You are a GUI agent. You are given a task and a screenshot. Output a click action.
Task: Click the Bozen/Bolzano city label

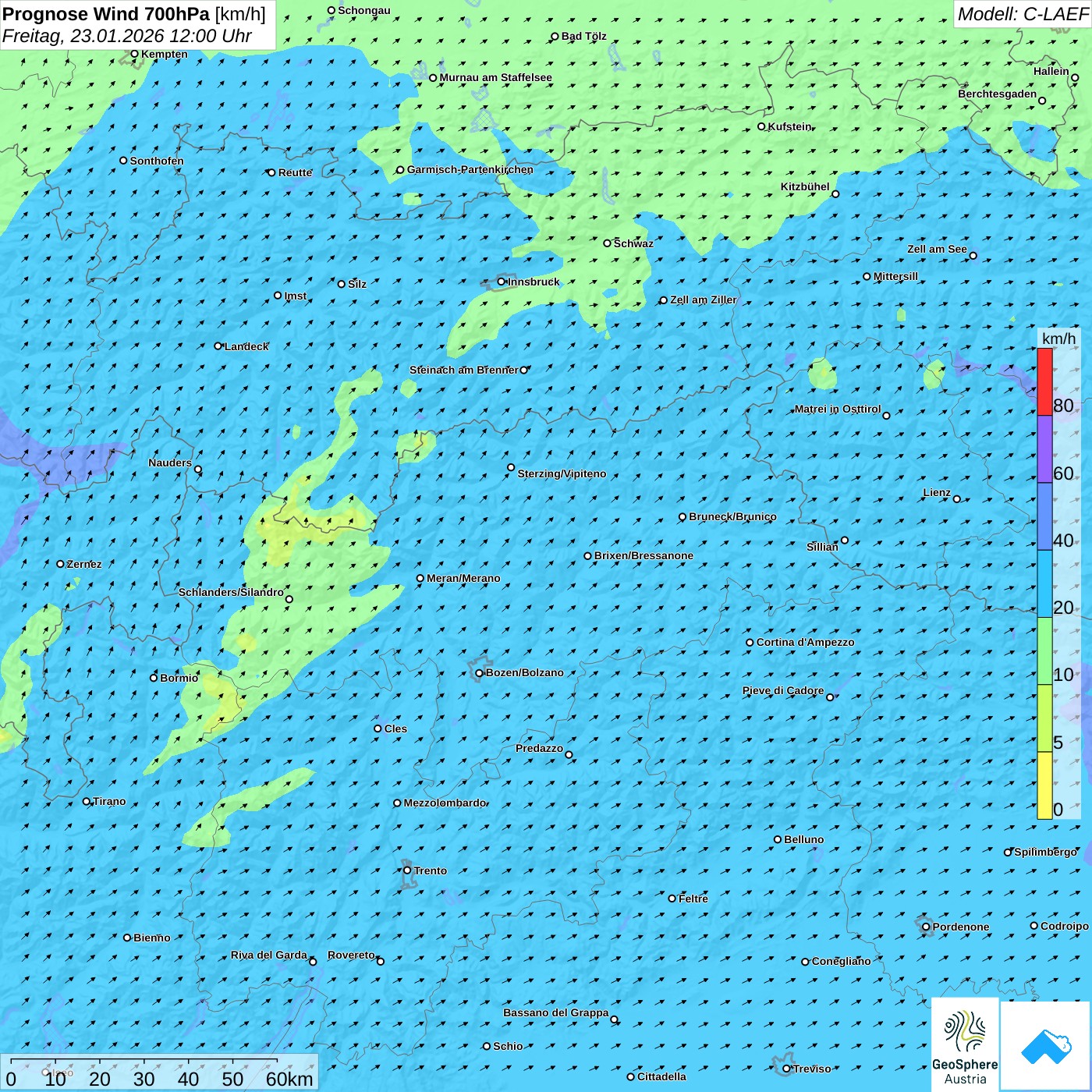click(x=524, y=672)
